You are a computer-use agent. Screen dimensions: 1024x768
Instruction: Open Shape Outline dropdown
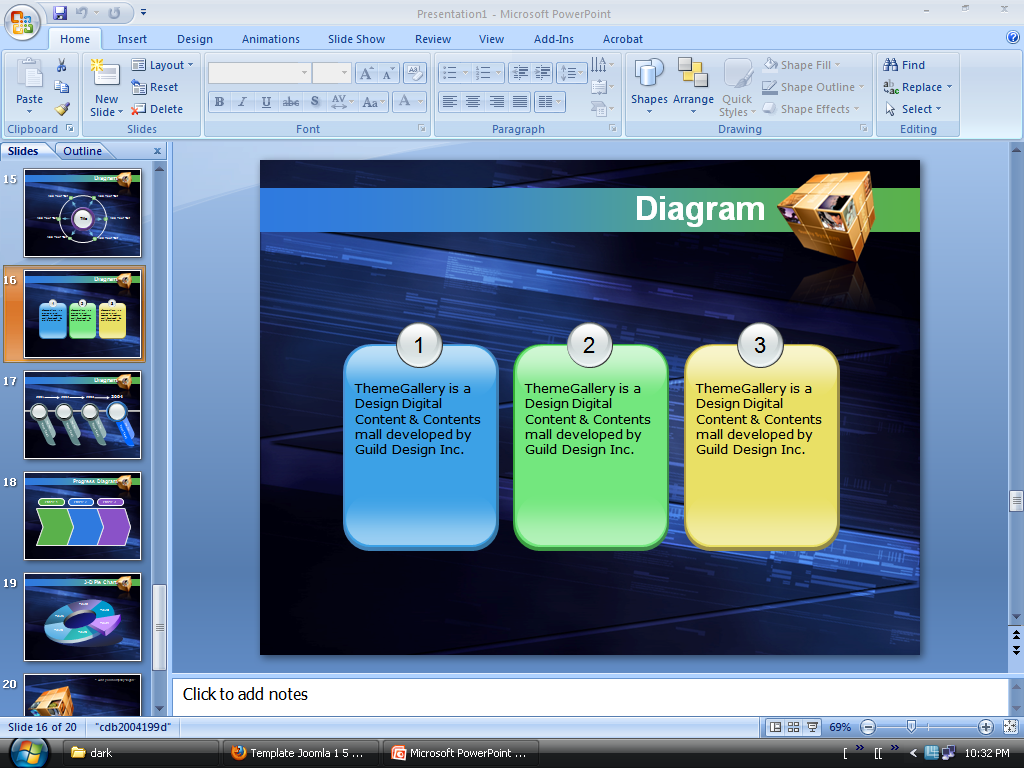tap(814, 87)
